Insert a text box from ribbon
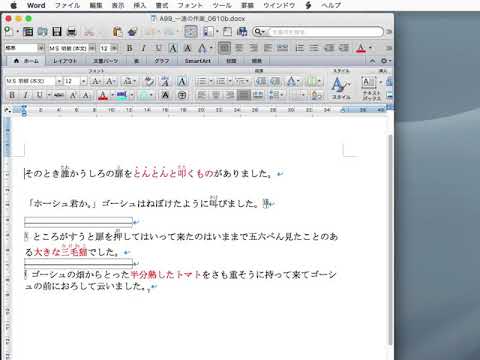This screenshot has width=480, height=360. pos(371,88)
